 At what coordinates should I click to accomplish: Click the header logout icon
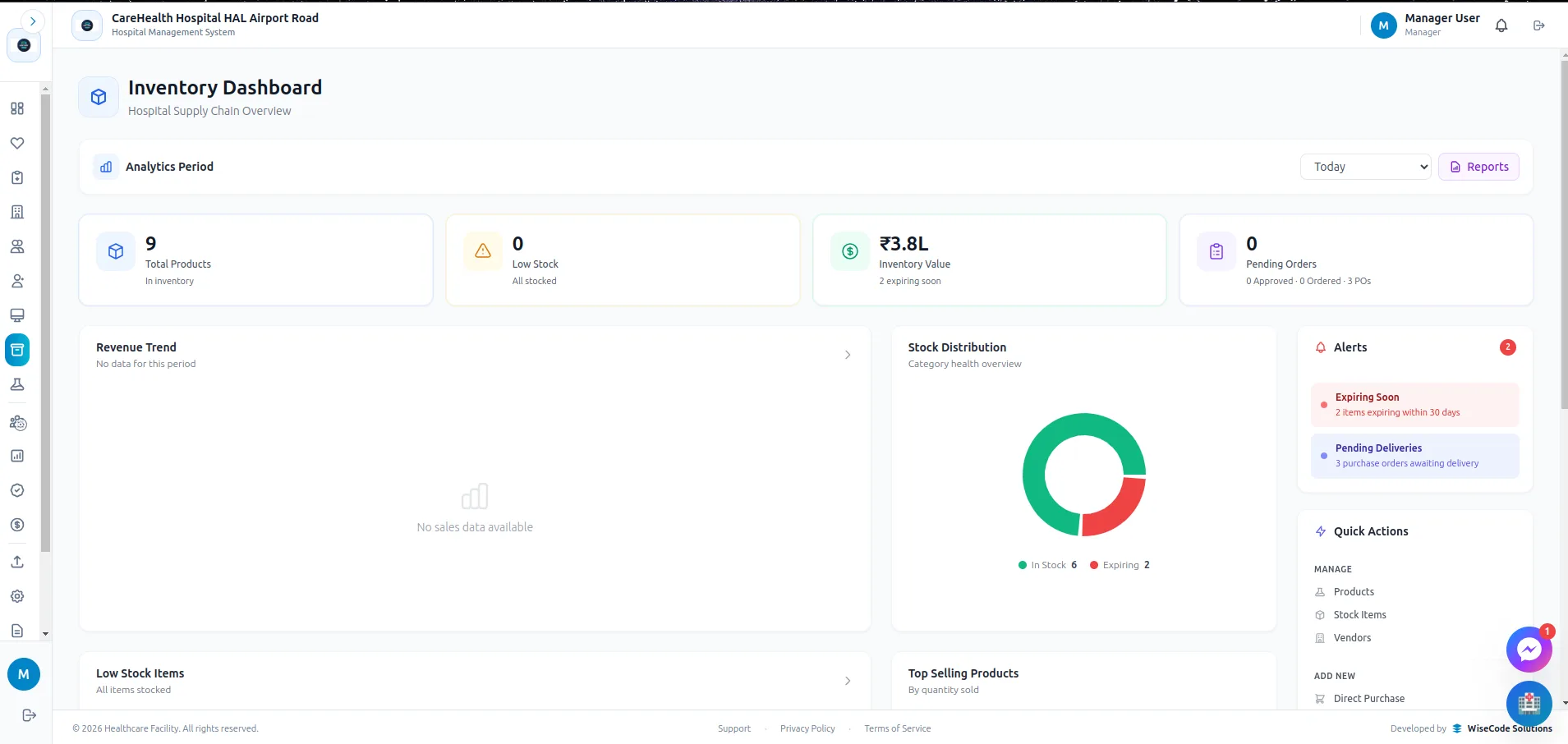1539,25
